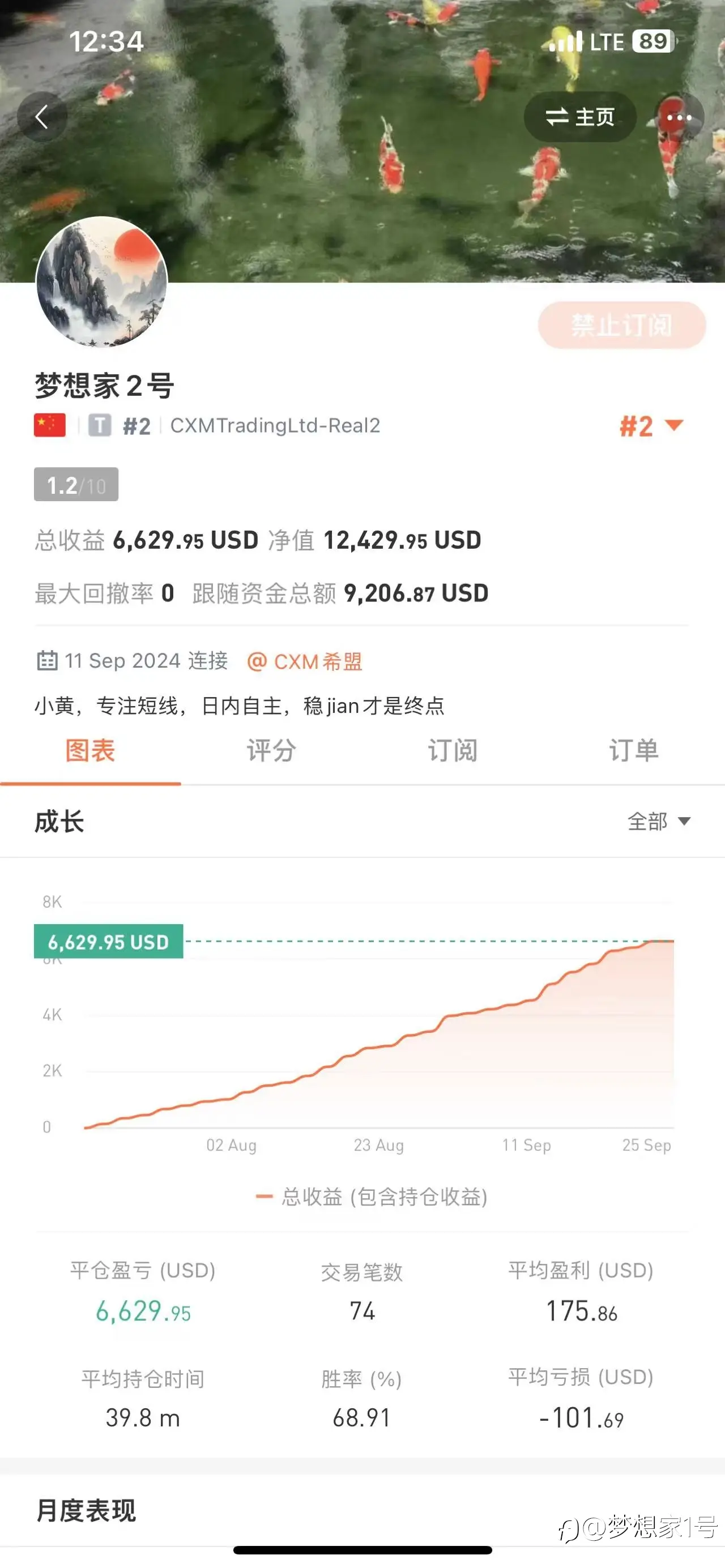
Task: Tap the 6,629.95 USD chart value label
Action: click(108, 942)
